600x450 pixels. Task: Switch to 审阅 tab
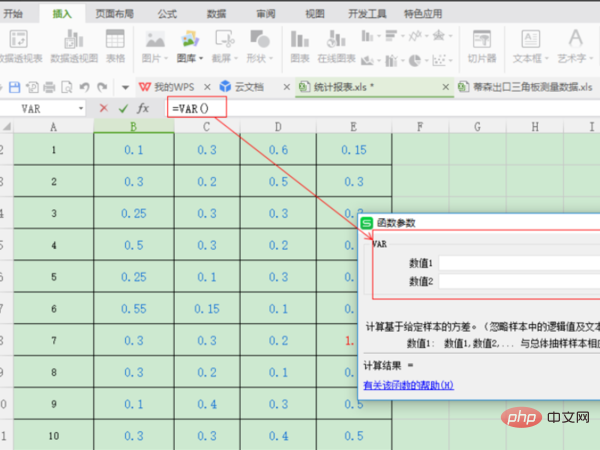[x=266, y=14]
